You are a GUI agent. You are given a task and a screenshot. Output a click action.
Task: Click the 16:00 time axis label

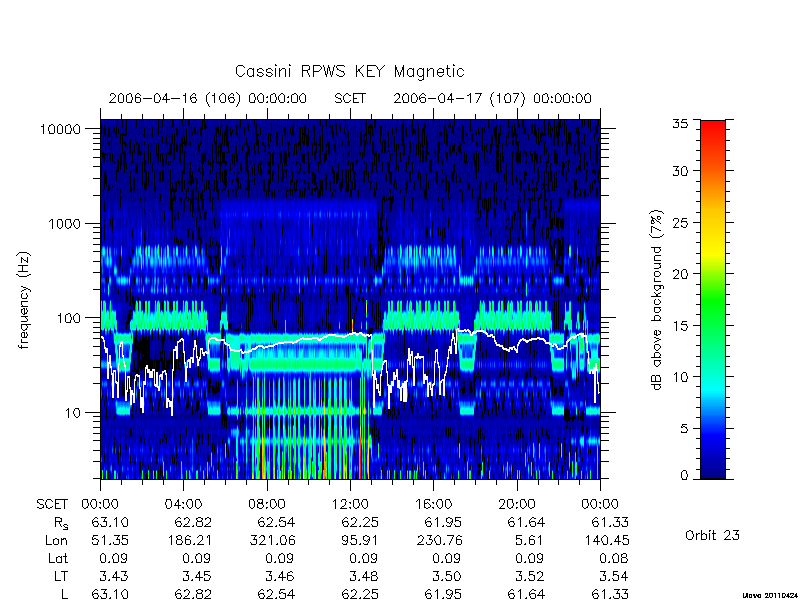(434, 505)
